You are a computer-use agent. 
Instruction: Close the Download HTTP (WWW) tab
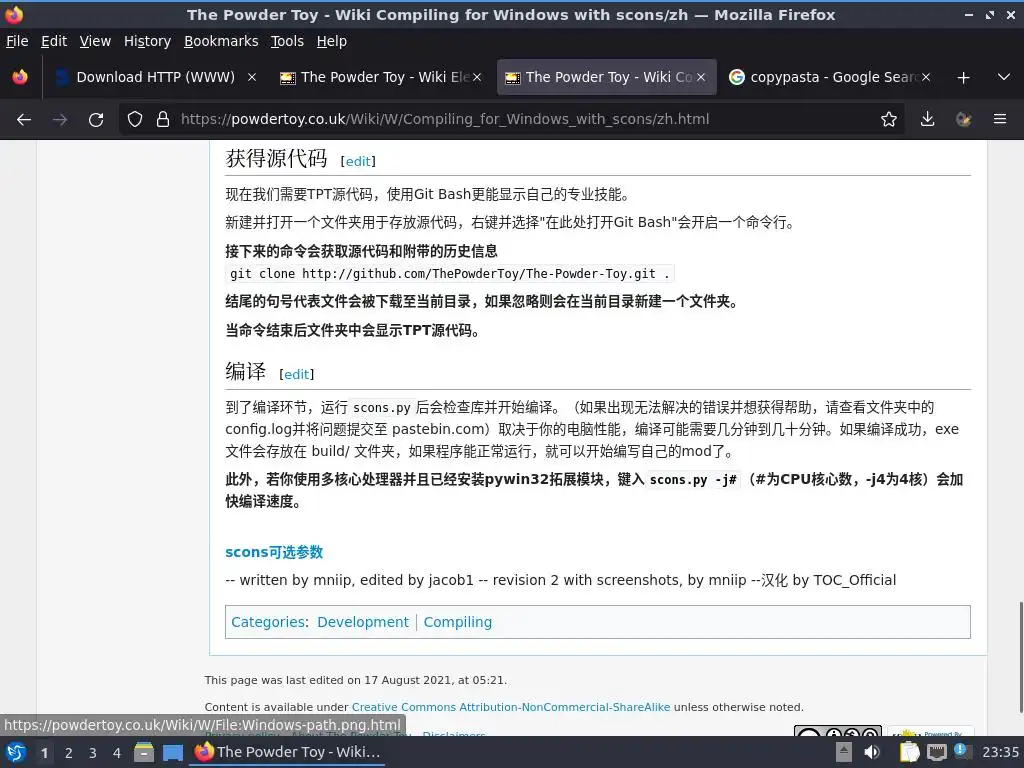pos(252,77)
